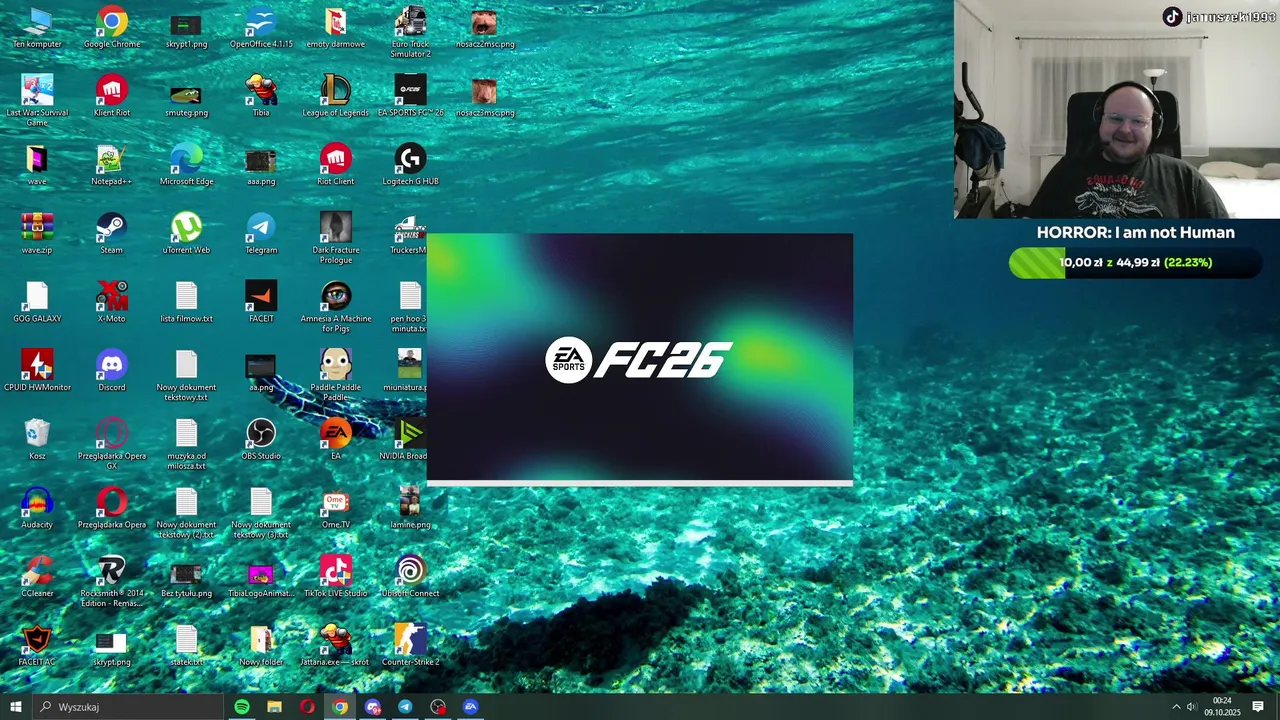The image size is (1280, 720).
Task: Launch the Discord desktop shortcut
Action: click(111, 371)
